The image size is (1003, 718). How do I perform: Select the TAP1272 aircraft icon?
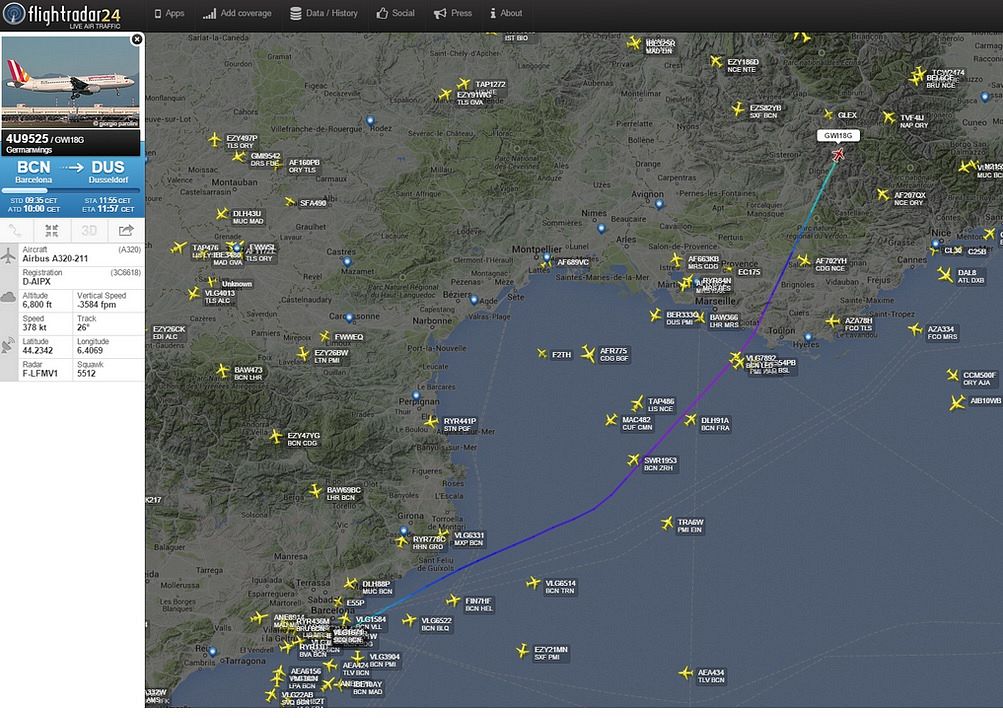pos(464,84)
